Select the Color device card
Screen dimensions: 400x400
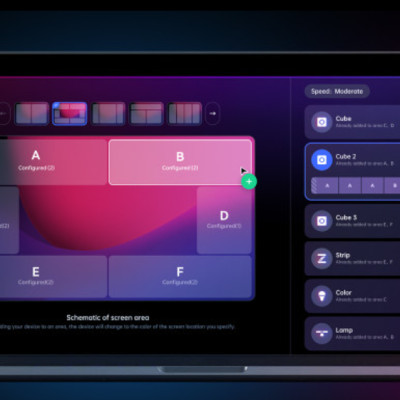(352, 296)
